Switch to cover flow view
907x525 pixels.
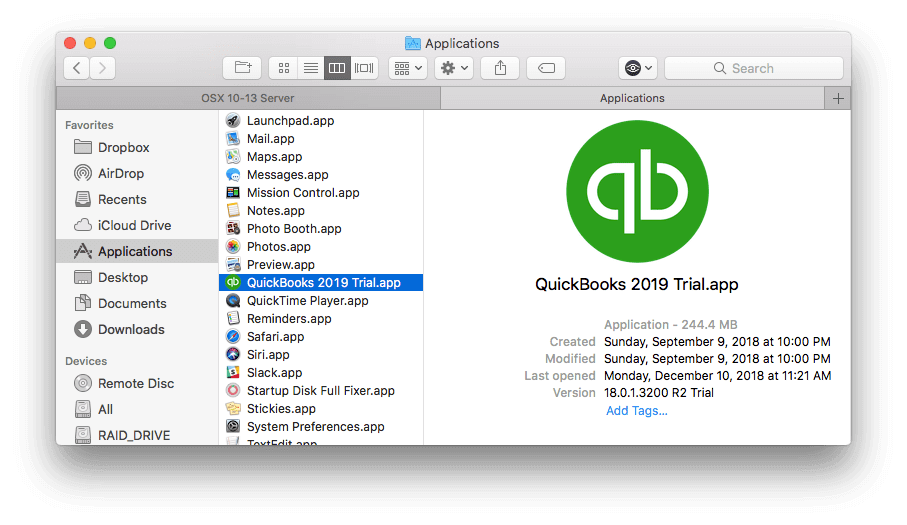(x=364, y=68)
